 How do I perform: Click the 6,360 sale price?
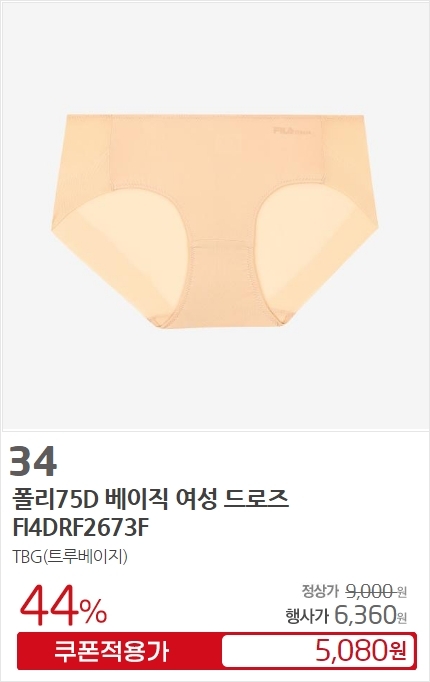pyautogui.click(x=365, y=614)
